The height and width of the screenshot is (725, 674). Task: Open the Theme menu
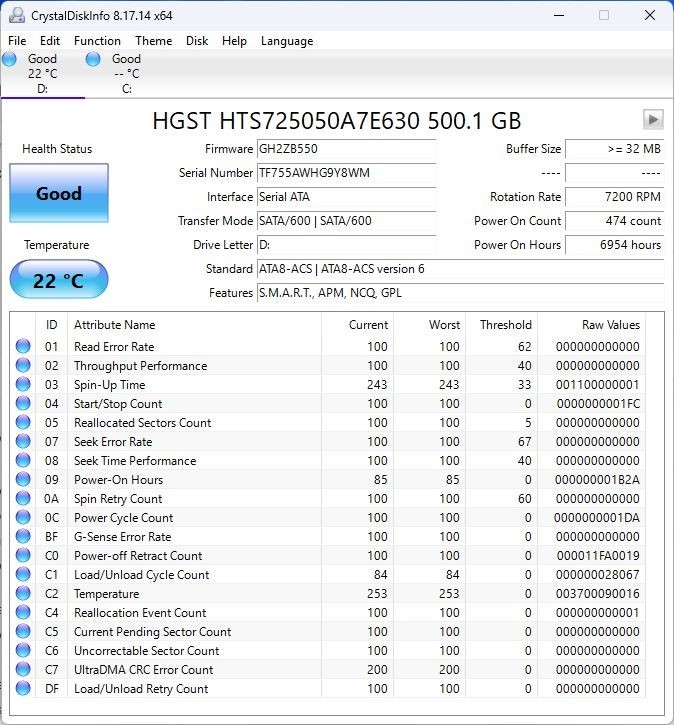click(153, 41)
